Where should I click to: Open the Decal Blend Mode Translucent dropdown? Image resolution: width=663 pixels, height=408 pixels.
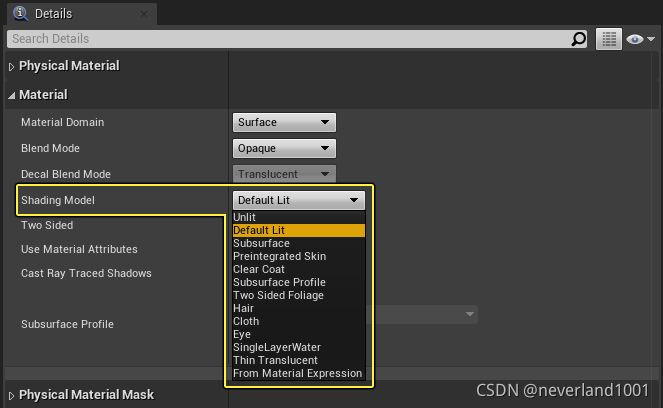click(284, 174)
